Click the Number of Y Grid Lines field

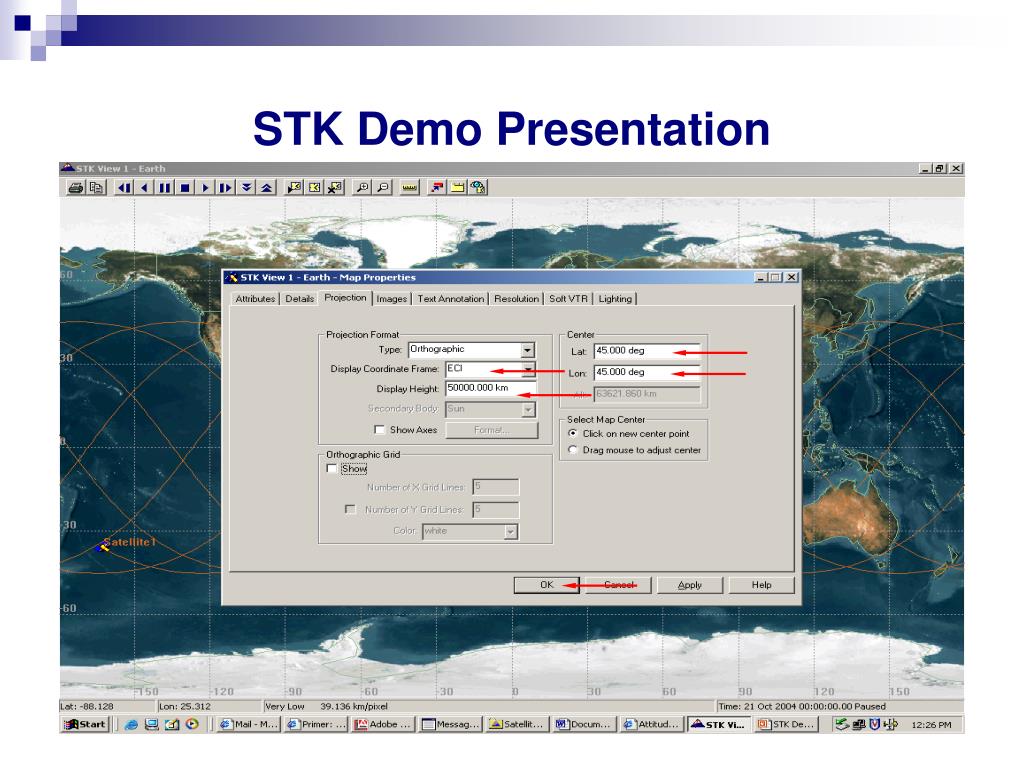pos(496,510)
